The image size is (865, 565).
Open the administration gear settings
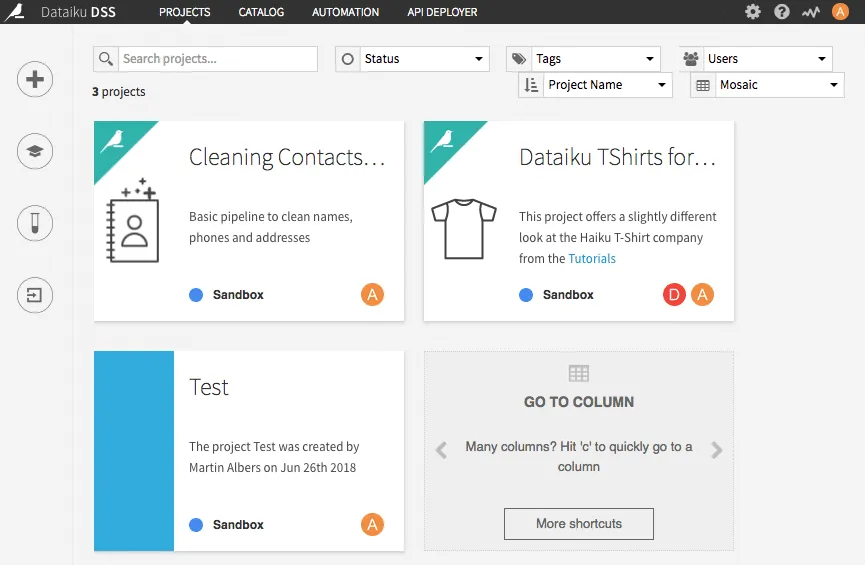pos(752,12)
